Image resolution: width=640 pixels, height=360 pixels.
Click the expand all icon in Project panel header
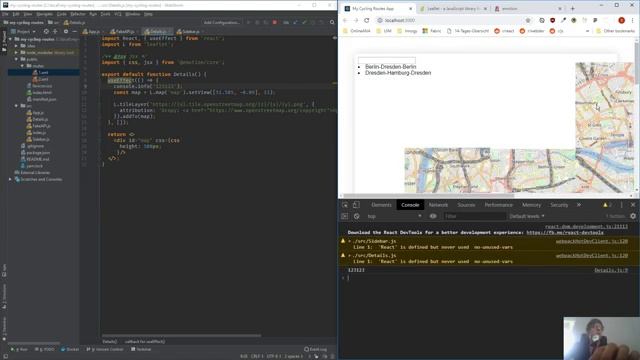(x=55, y=31)
